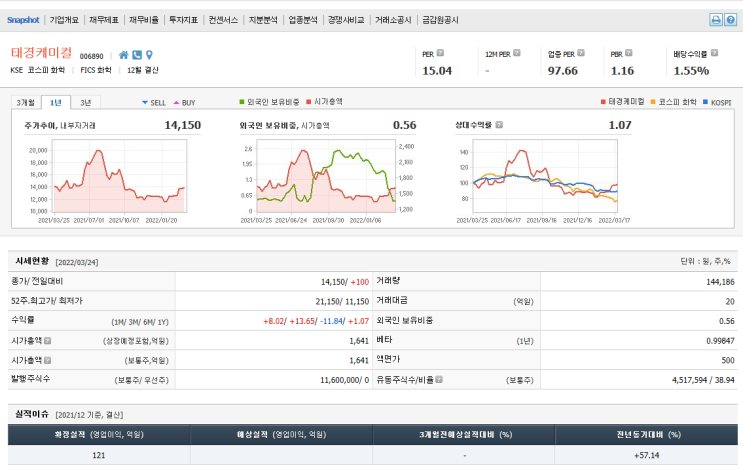Open the 투자지표 menu
The height and width of the screenshot is (468, 743).
[183, 20]
